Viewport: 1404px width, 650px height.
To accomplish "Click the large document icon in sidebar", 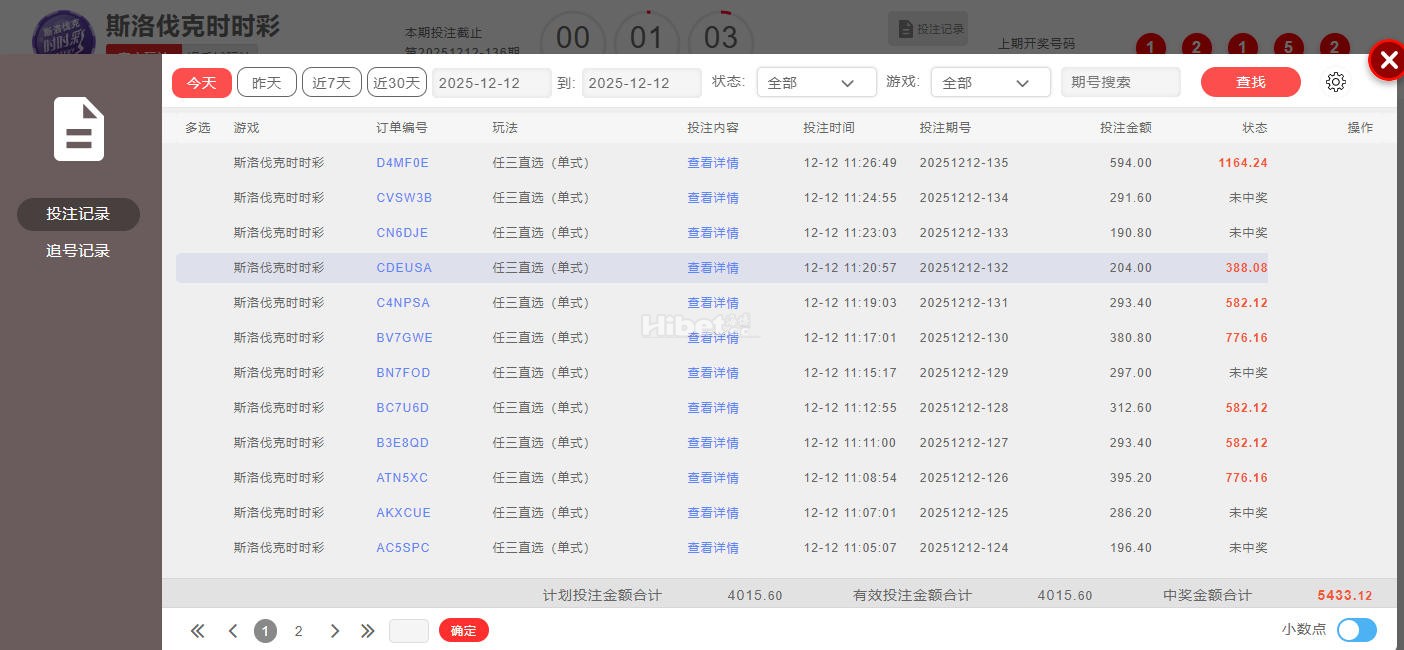I will point(79,129).
